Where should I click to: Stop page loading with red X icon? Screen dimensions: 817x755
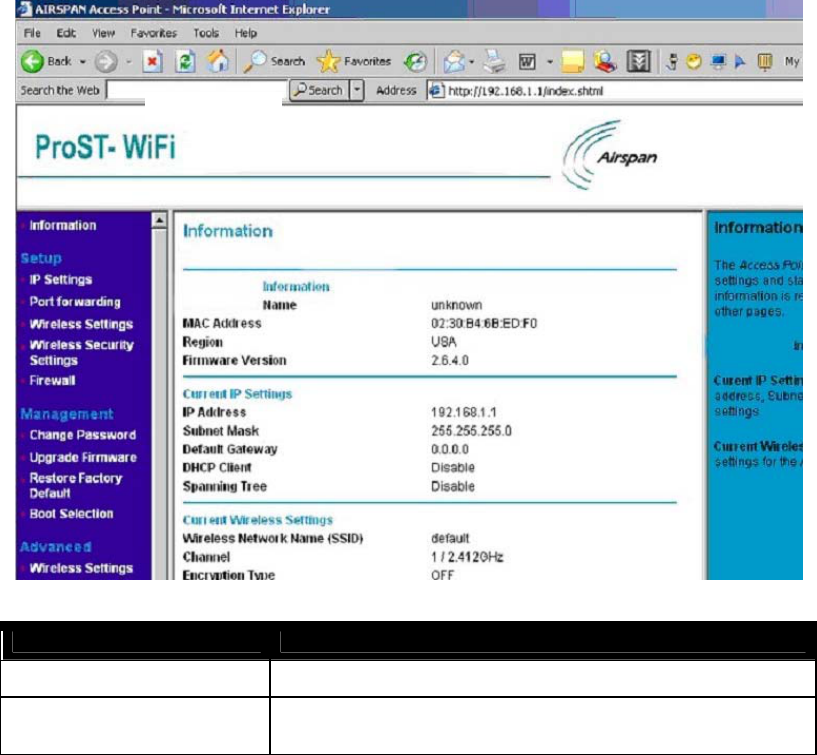pos(152,62)
